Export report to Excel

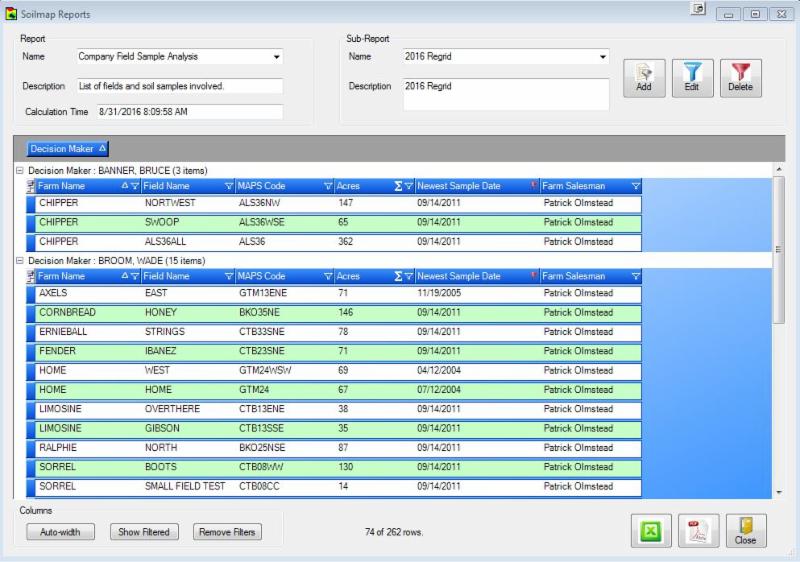651,531
